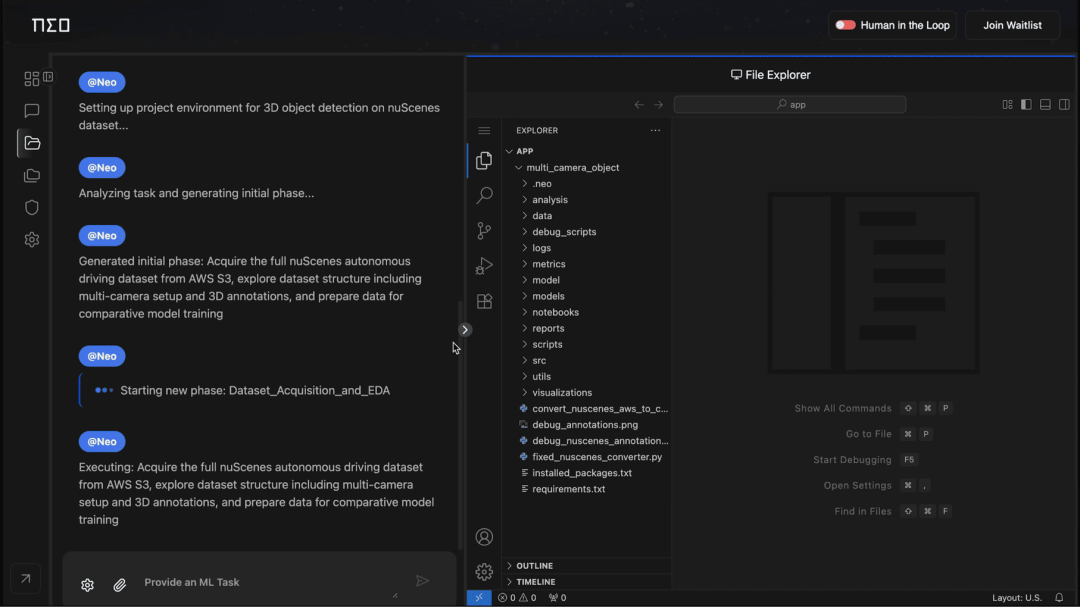Open the Run and Debug icon
The height and width of the screenshot is (607, 1080).
pyautogui.click(x=484, y=266)
